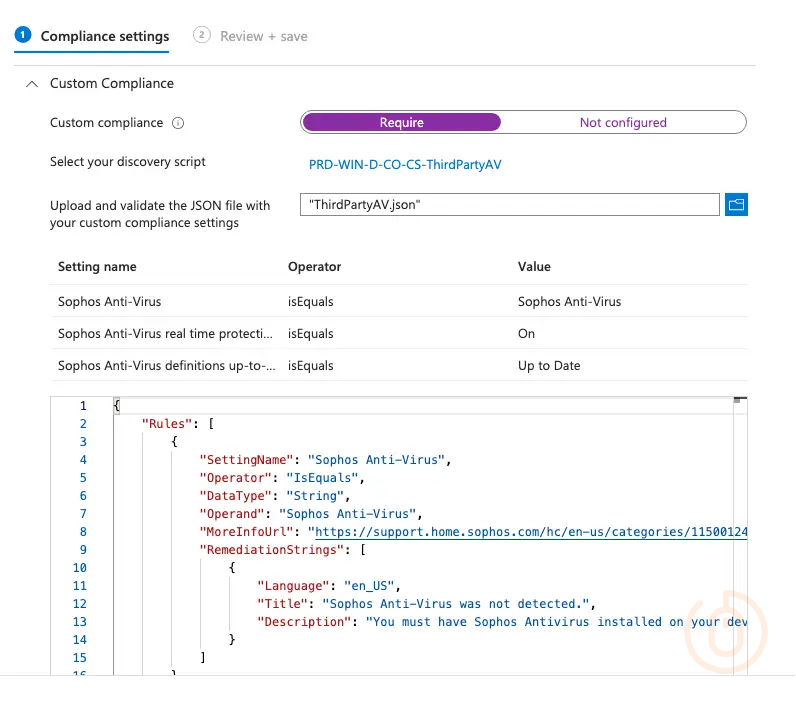
Task: Open the Compliance settings tab
Action: [x=104, y=36]
